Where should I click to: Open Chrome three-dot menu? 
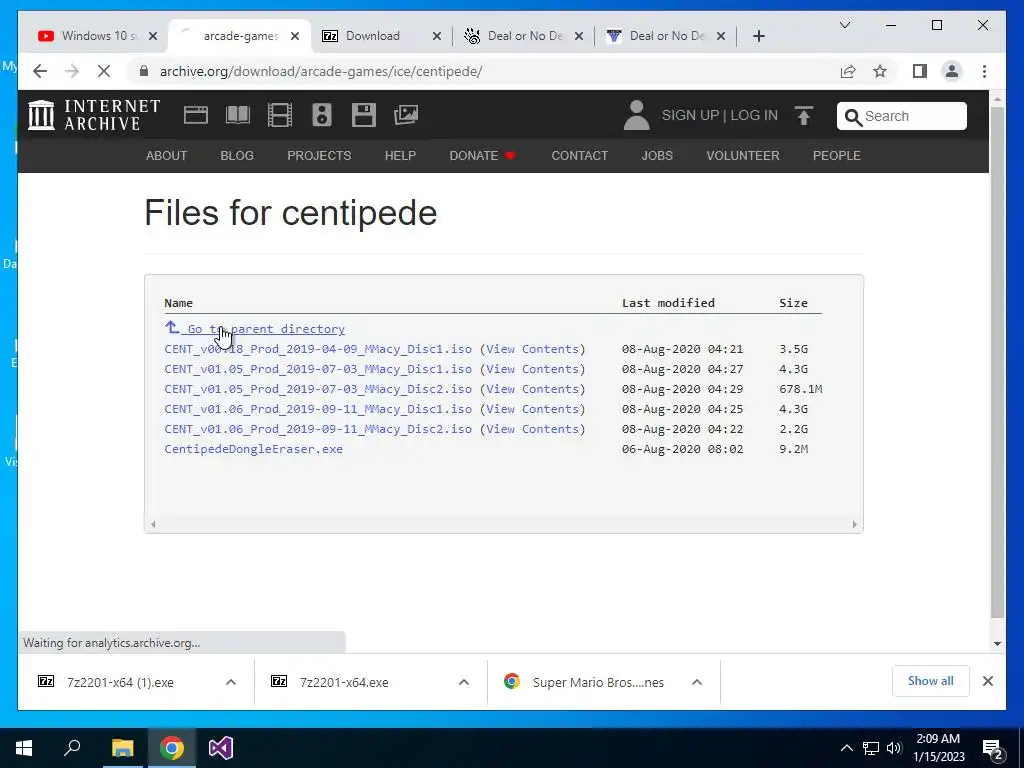pos(984,71)
